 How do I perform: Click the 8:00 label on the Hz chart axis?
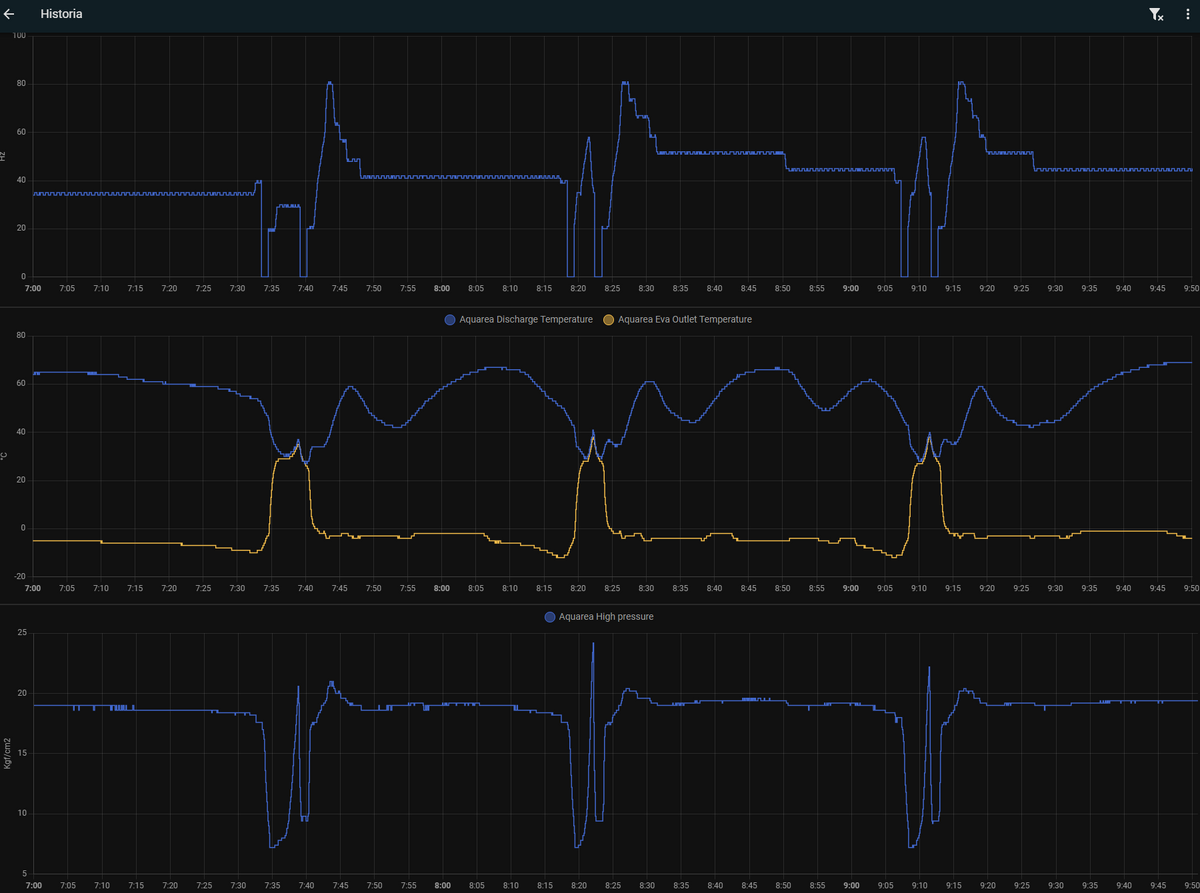tap(441, 289)
